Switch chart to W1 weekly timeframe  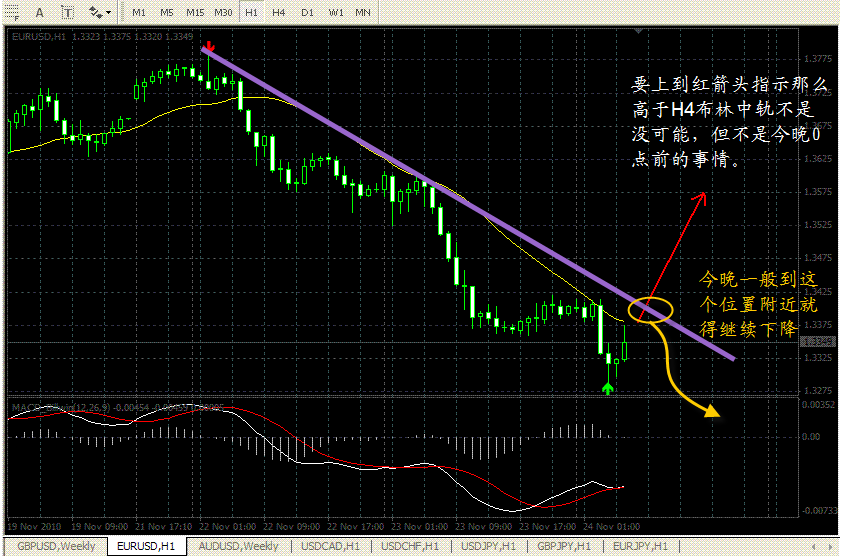[336, 12]
